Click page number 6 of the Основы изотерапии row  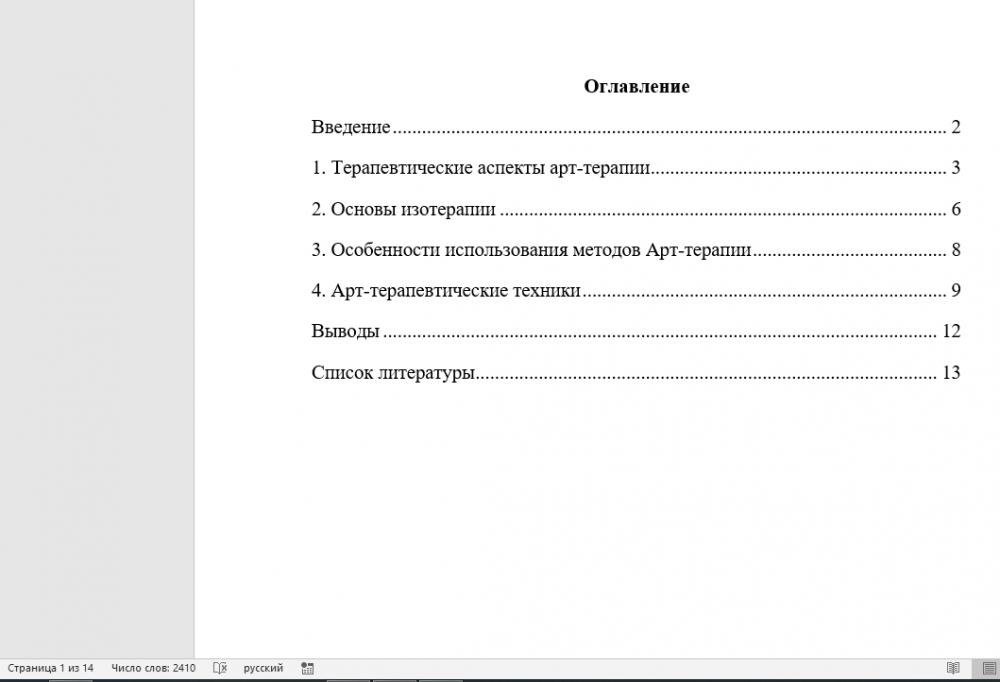click(x=955, y=209)
